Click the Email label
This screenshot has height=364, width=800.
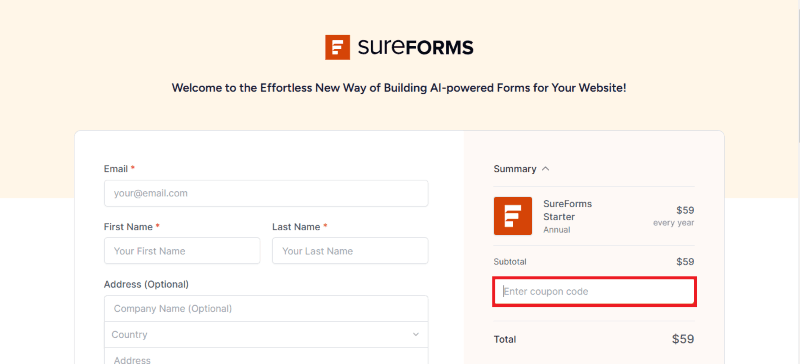tap(116, 168)
